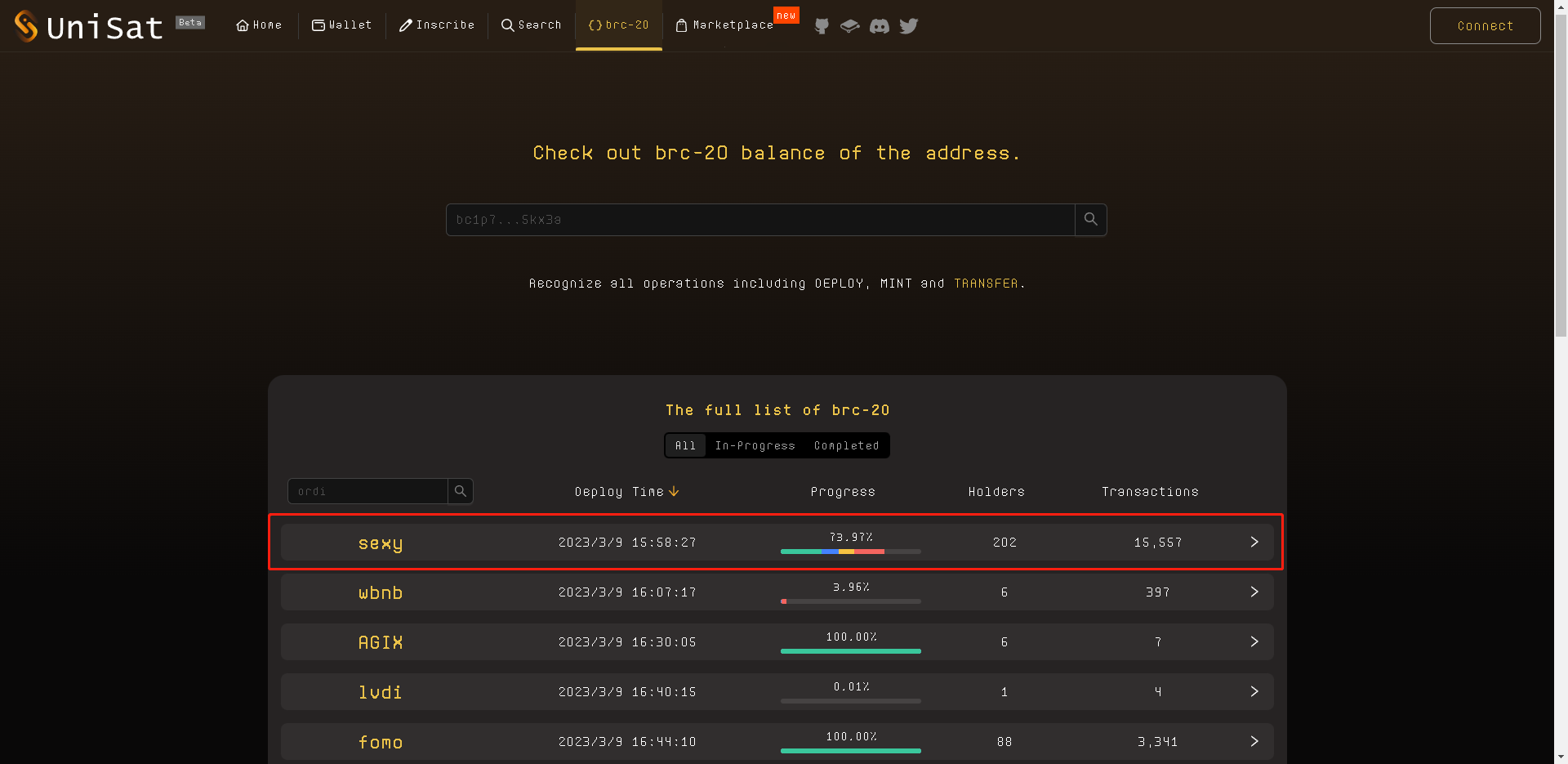Click the address search magnifier button
1568x764 pixels.
point(1090,220)
